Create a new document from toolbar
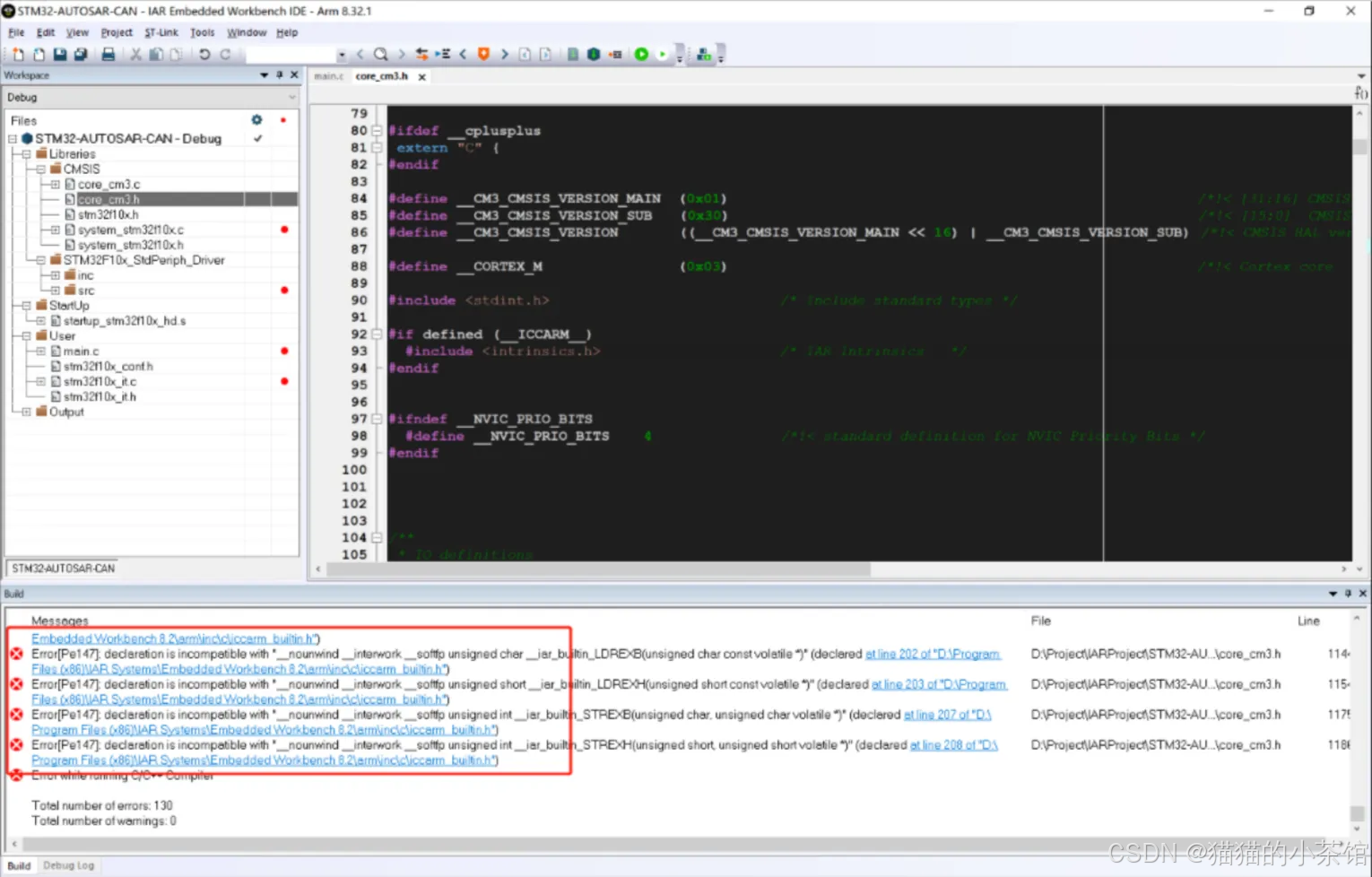This screenshot has width=1372, height=877. coord(18,55)
